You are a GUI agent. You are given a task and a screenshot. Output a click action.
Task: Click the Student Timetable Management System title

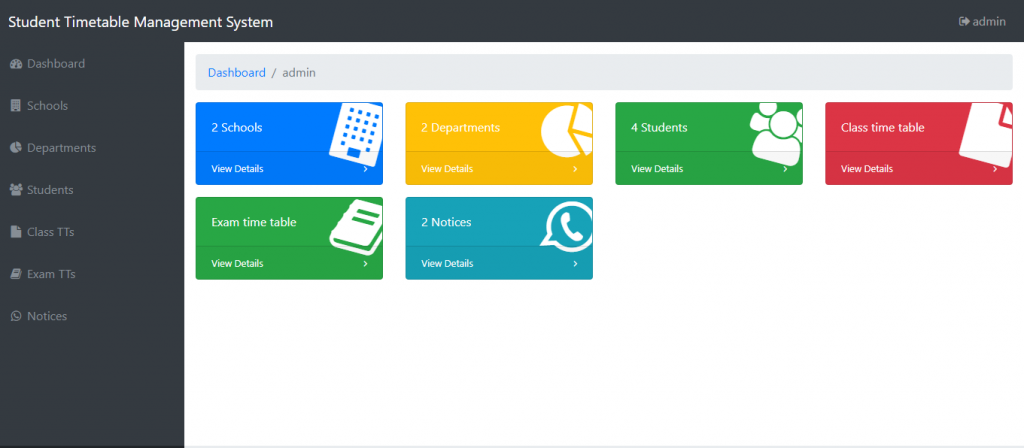140,22
